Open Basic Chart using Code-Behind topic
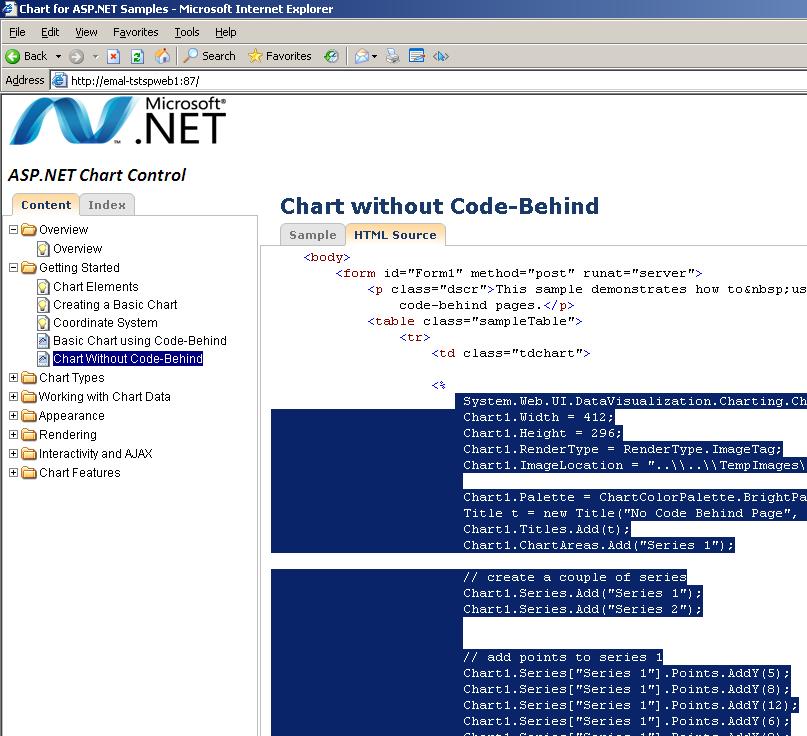Viewport: 807px width, 736px height. pos(140,341)
